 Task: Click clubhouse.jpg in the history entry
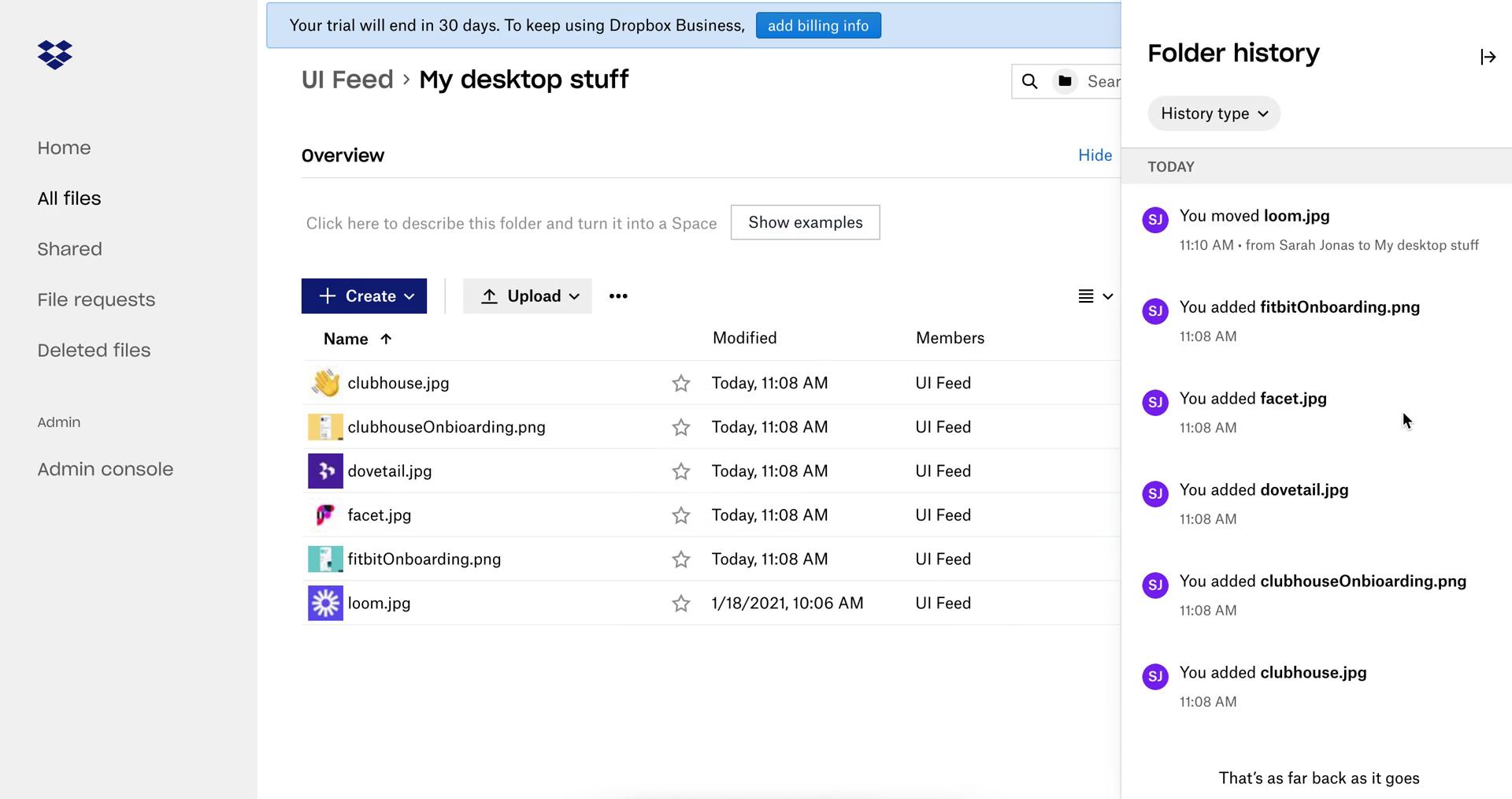pyautogui.click(x=1314, y=673)
